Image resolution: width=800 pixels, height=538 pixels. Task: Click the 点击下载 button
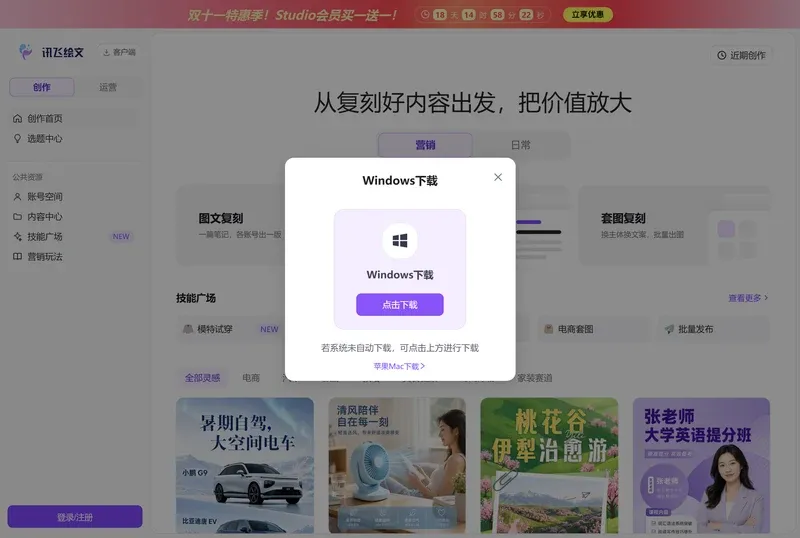400,305
